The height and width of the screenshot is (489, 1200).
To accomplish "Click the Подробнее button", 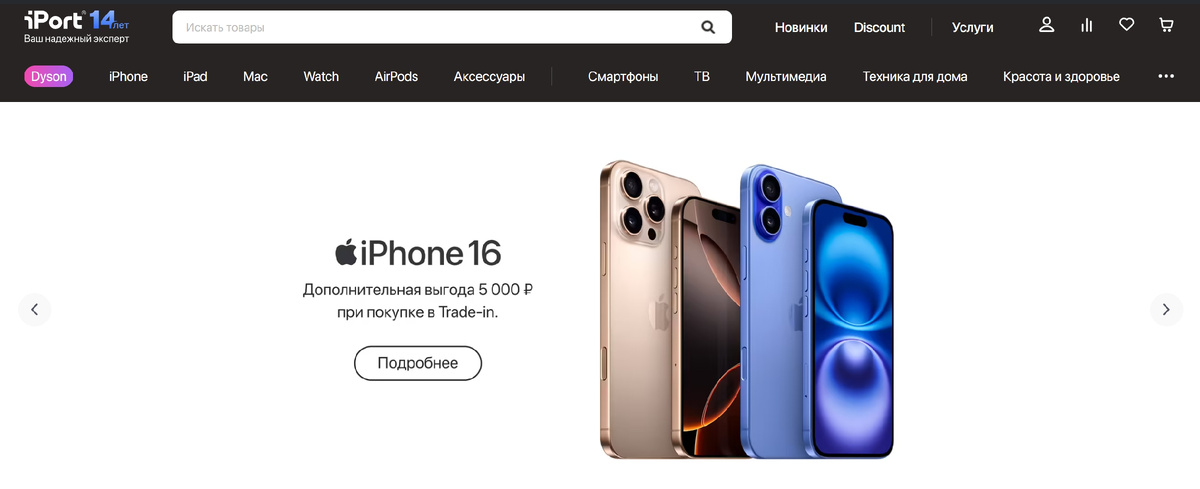I will point(418,363).
